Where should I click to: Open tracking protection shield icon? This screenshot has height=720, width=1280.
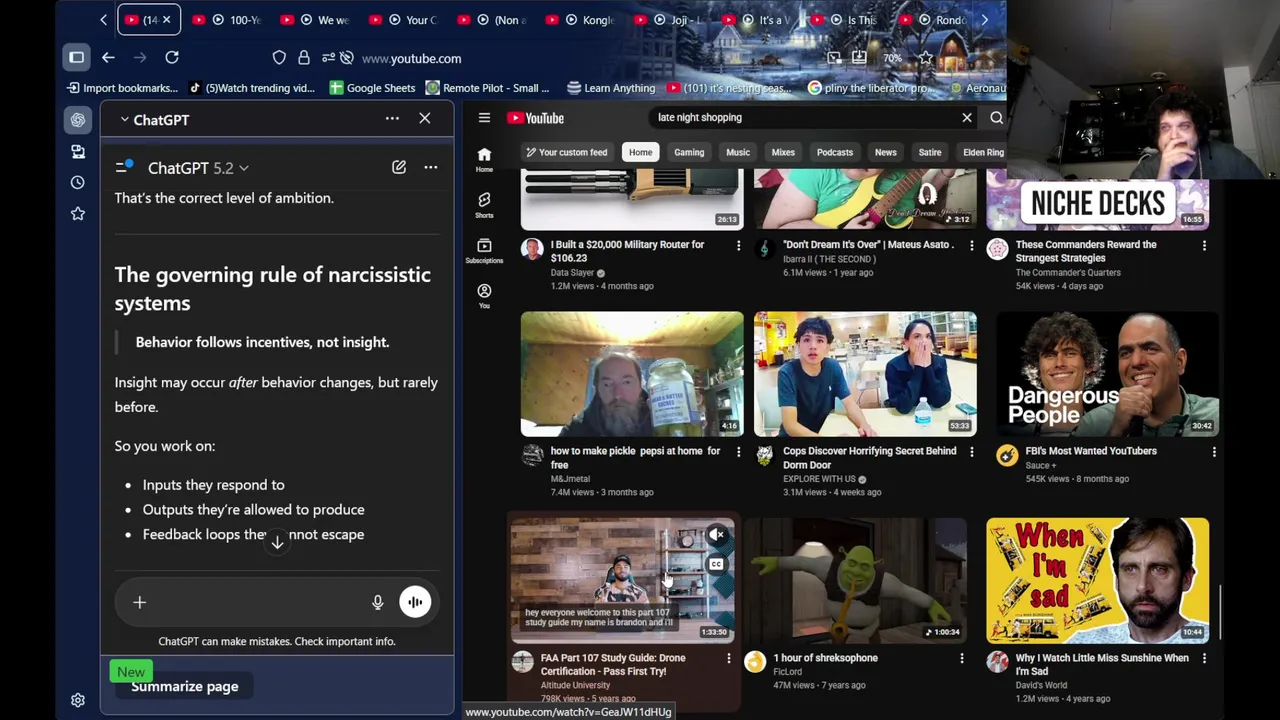pos(279,58)
